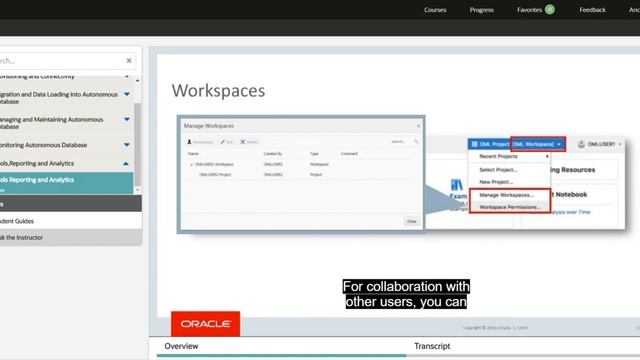The image size is (640, 360).
Task: Choose Select Project... from the menu
Action: point(498,170)
